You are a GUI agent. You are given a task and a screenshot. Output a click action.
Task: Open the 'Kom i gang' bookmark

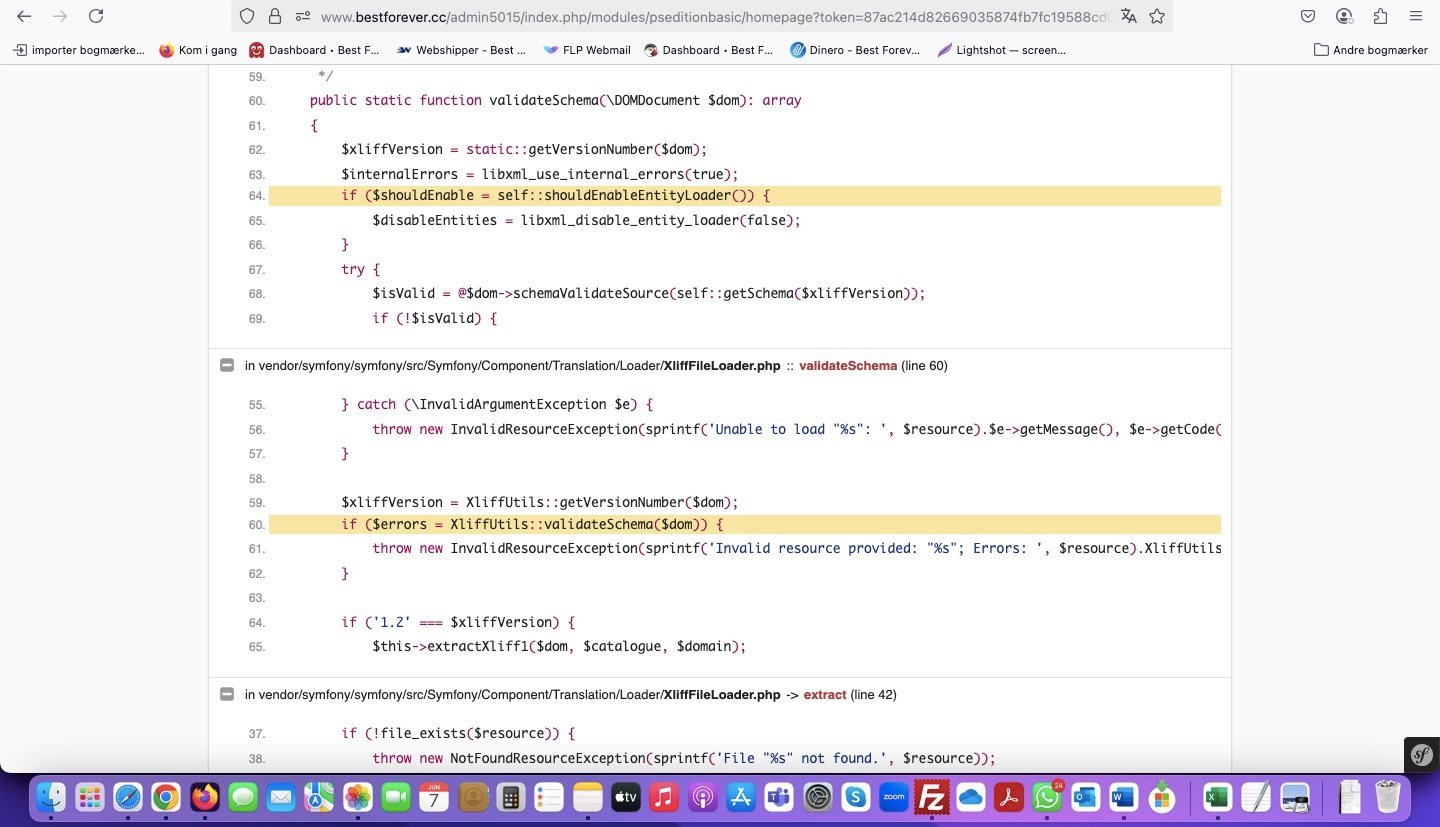(x=196, y=50)
